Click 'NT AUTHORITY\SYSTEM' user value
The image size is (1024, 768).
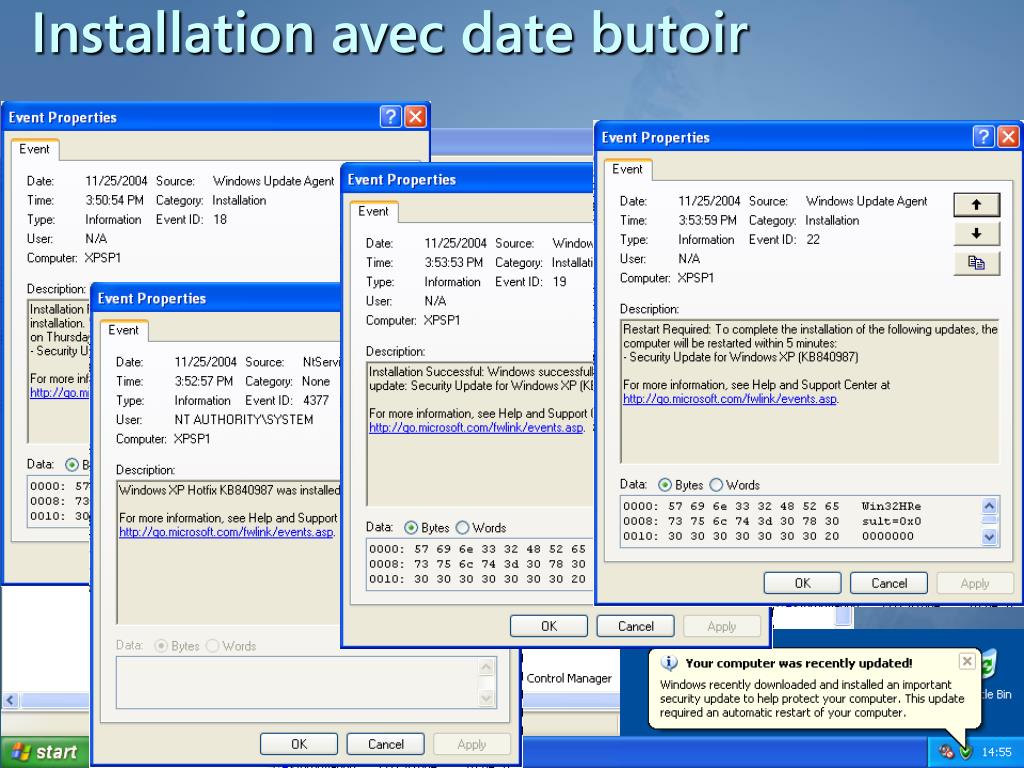click(x=244, y=419)
